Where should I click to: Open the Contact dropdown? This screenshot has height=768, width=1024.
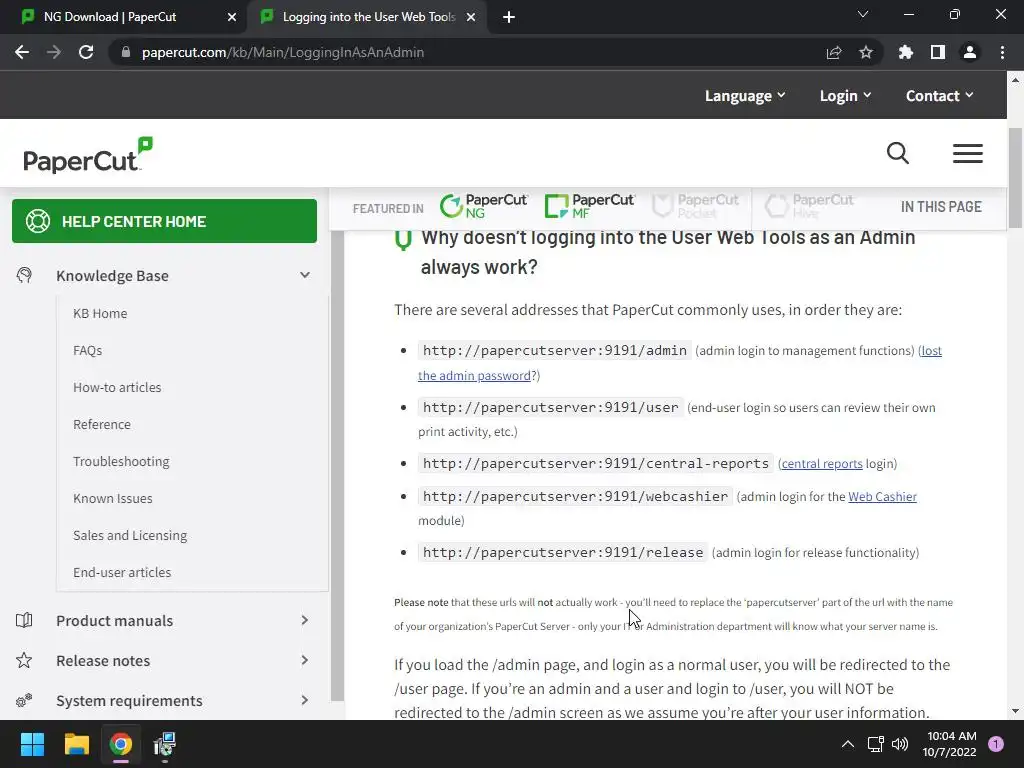pos(940,96)
